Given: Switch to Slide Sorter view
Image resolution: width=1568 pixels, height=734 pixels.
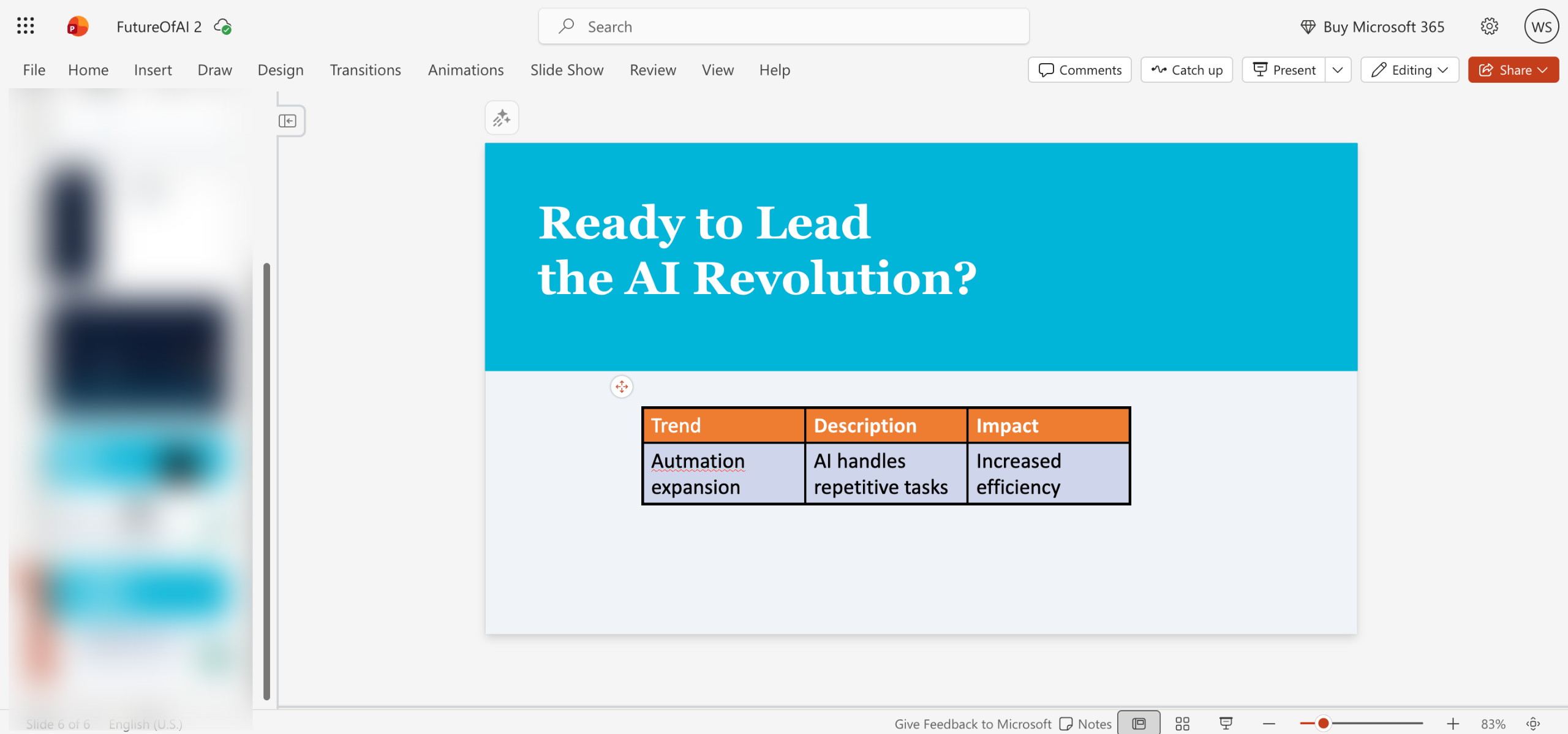Looking at the screenshot, I should coord(1182,724).
